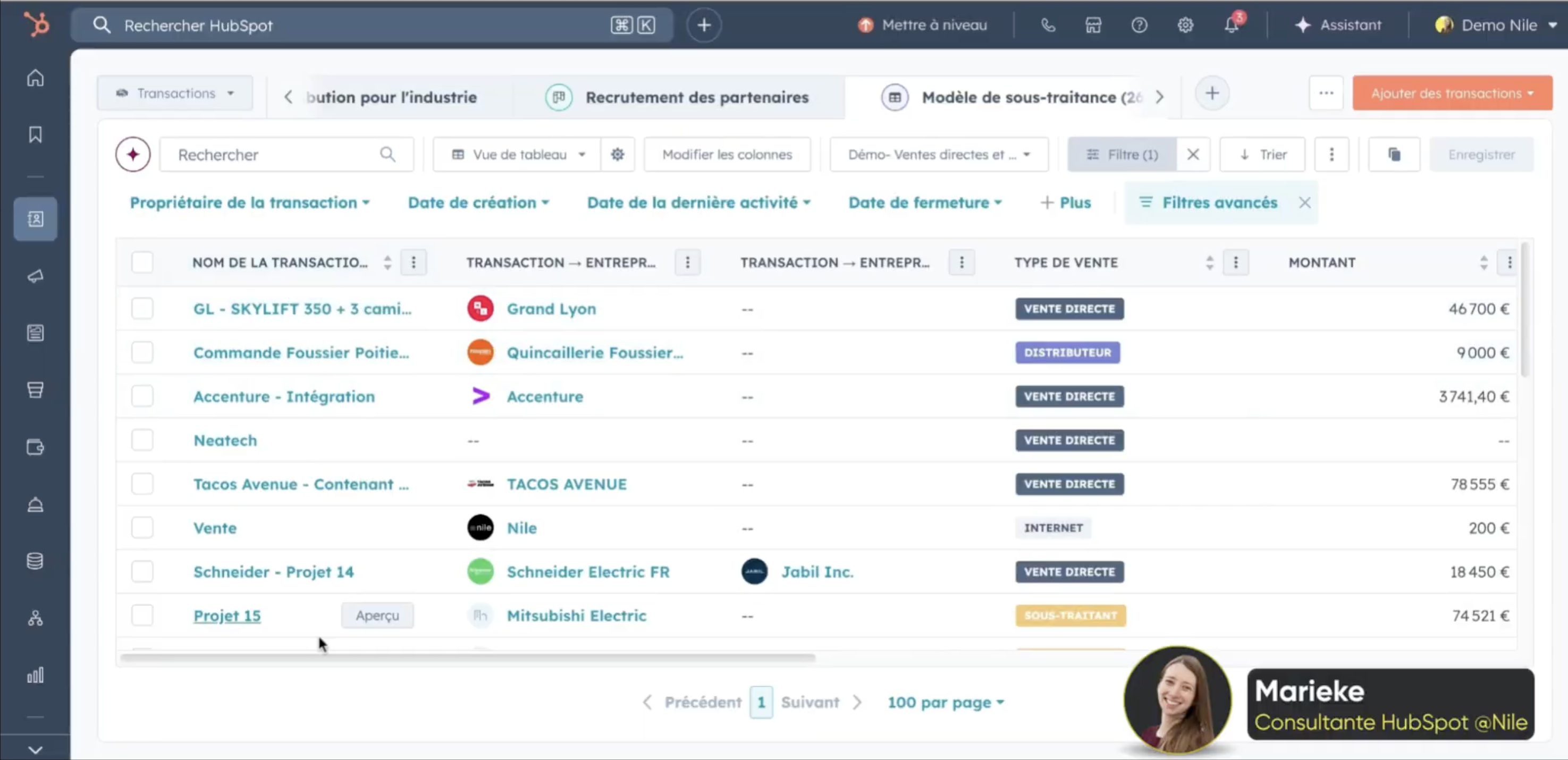This screenshot has height=760, width=1568.
Task: Check the Schneider - Projet 14 row
Action: click(x=142, y=571)
